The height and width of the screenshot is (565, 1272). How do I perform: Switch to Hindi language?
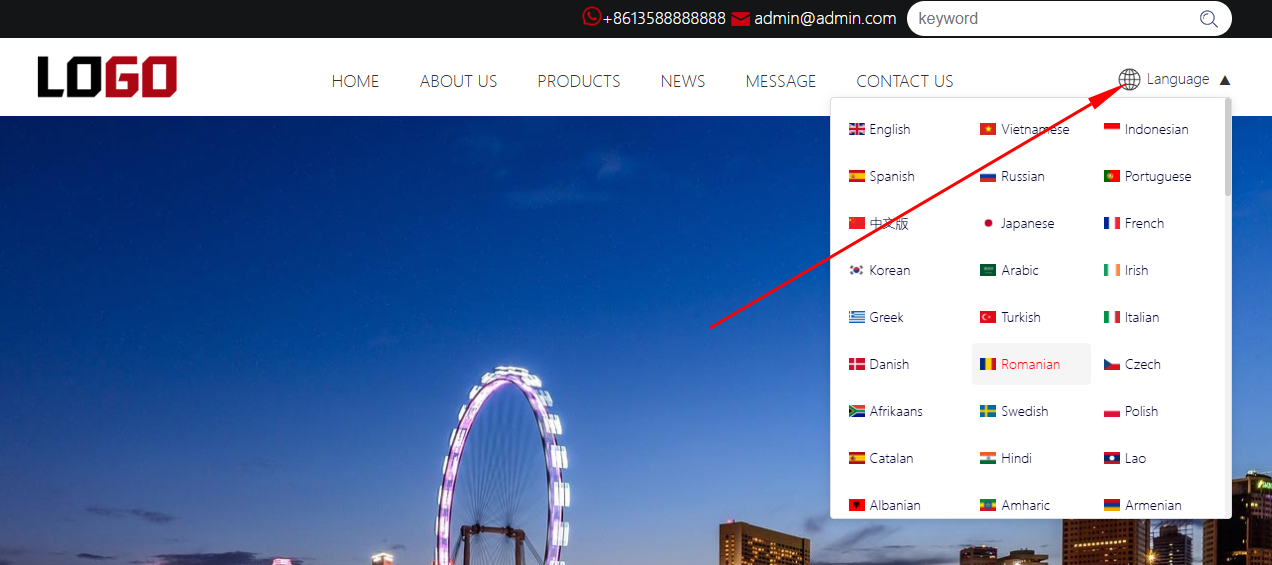(1006, 458)
